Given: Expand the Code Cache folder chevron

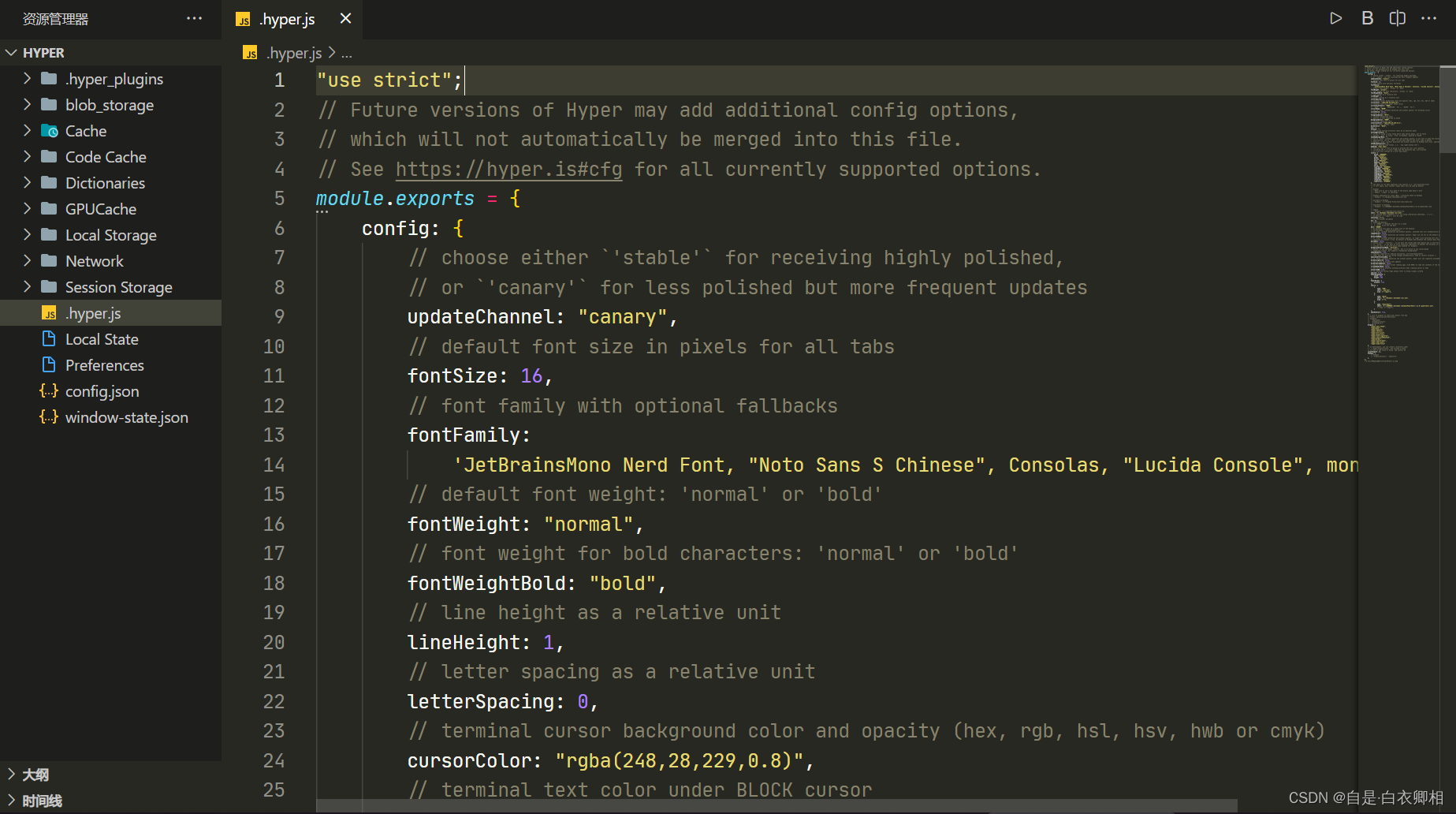Looking at the screenshot, I should pos(28,156).
